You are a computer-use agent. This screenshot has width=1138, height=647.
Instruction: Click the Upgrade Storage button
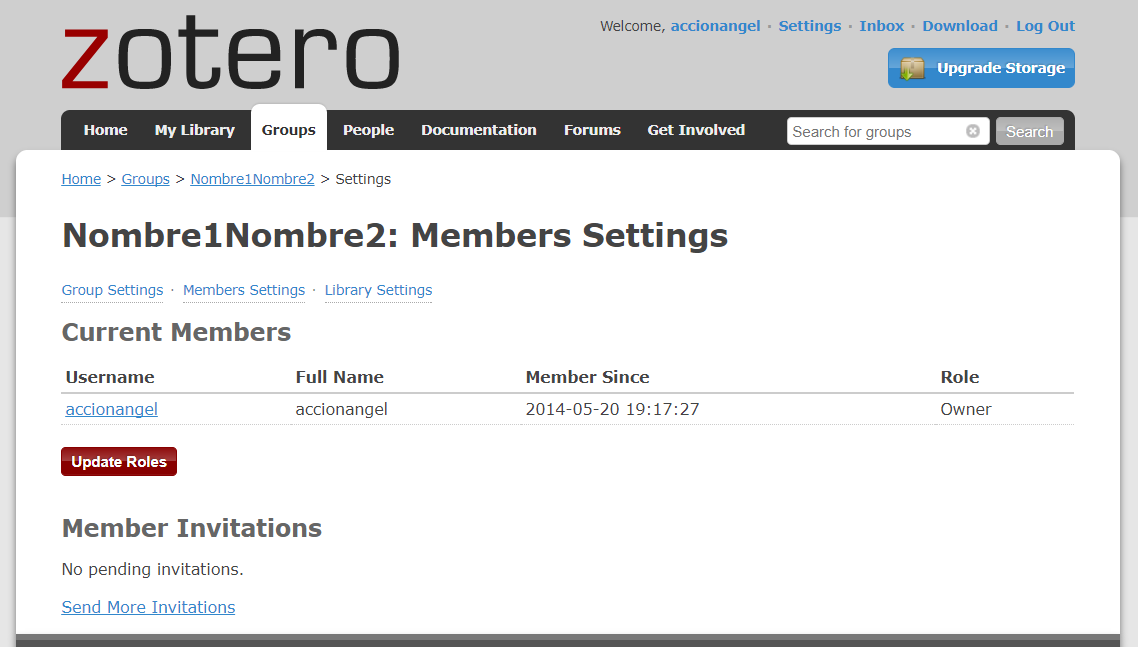(981, 68)
